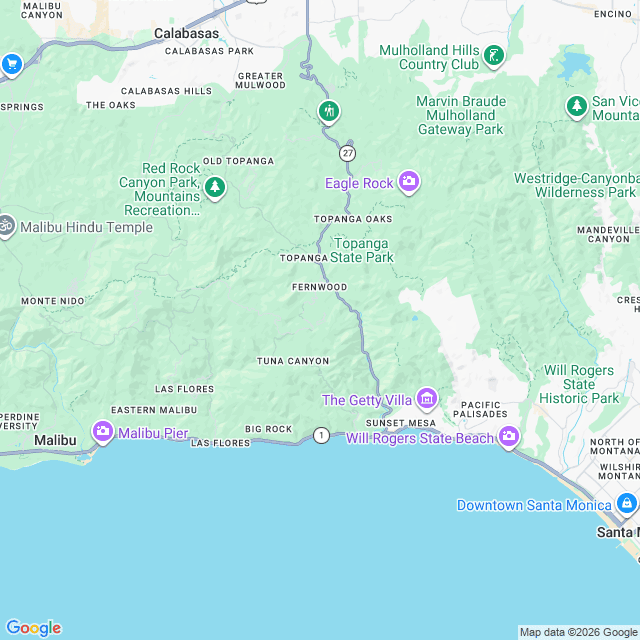This screenshot has height=640, width=640.
Task: Open The Getty Villa label
Action: click(367, 400)
